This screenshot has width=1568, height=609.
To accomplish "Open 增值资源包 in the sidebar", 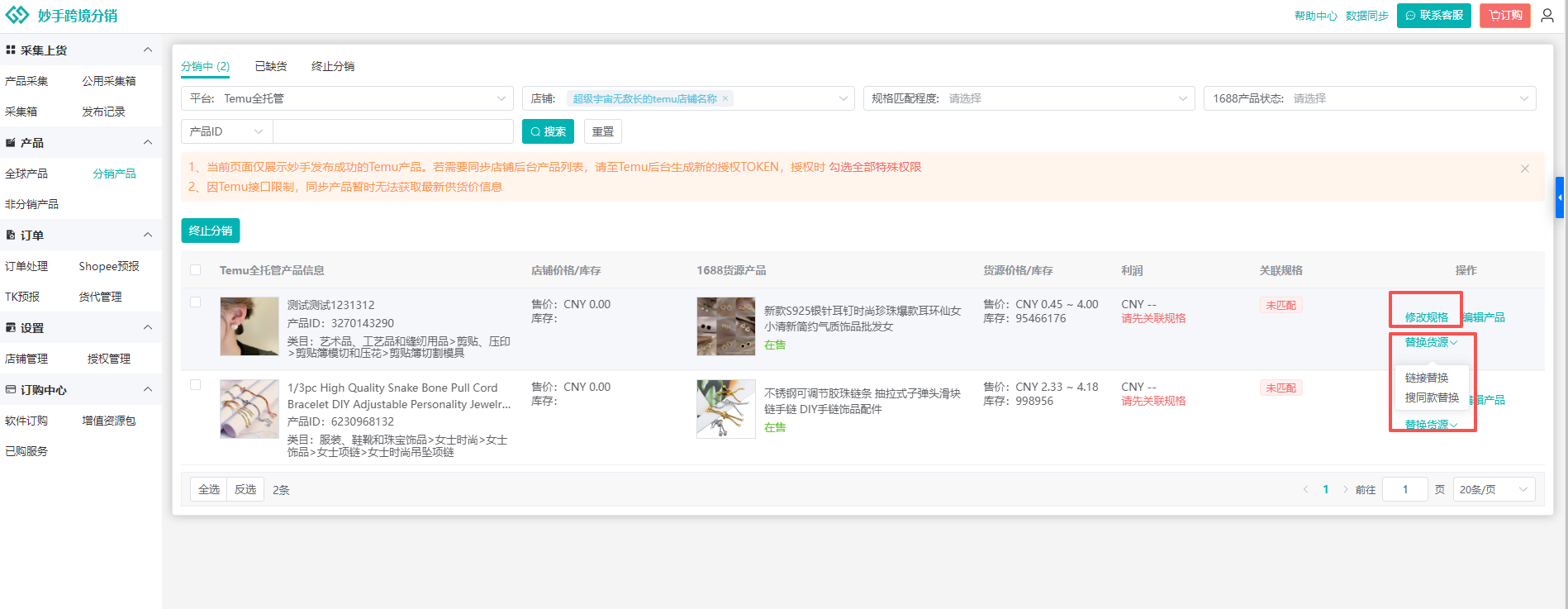I will [x=109, y=421].
